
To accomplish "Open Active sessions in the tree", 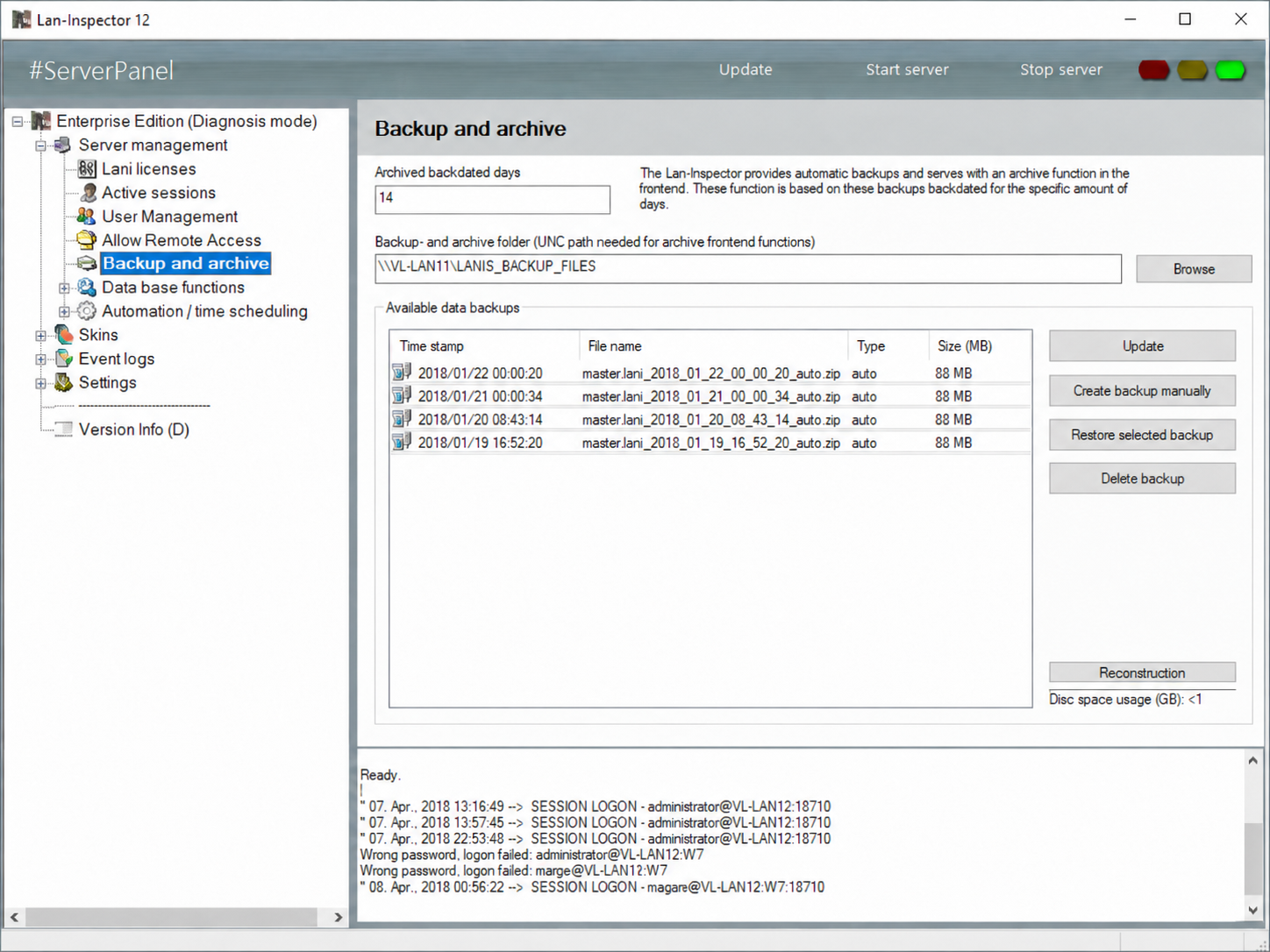I will [159, 192].
